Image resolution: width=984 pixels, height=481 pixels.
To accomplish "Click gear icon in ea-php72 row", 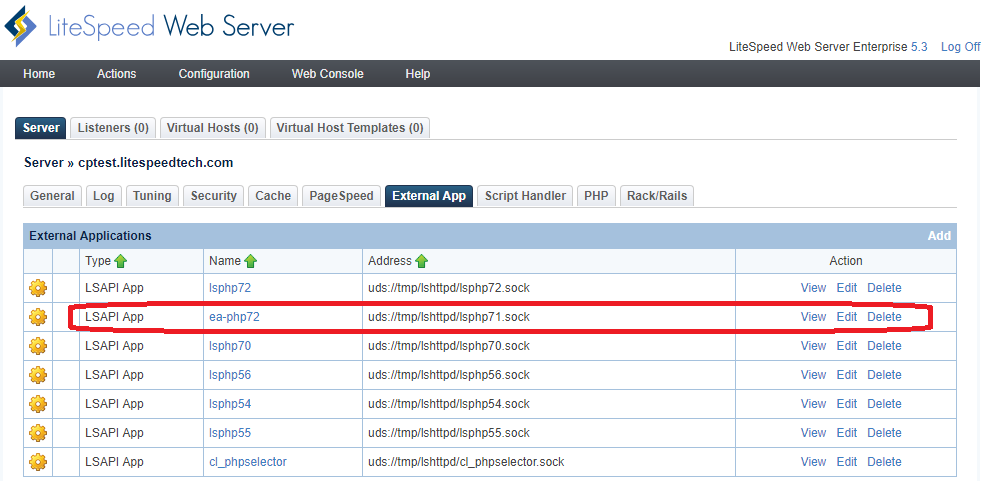I will [38, 317].
